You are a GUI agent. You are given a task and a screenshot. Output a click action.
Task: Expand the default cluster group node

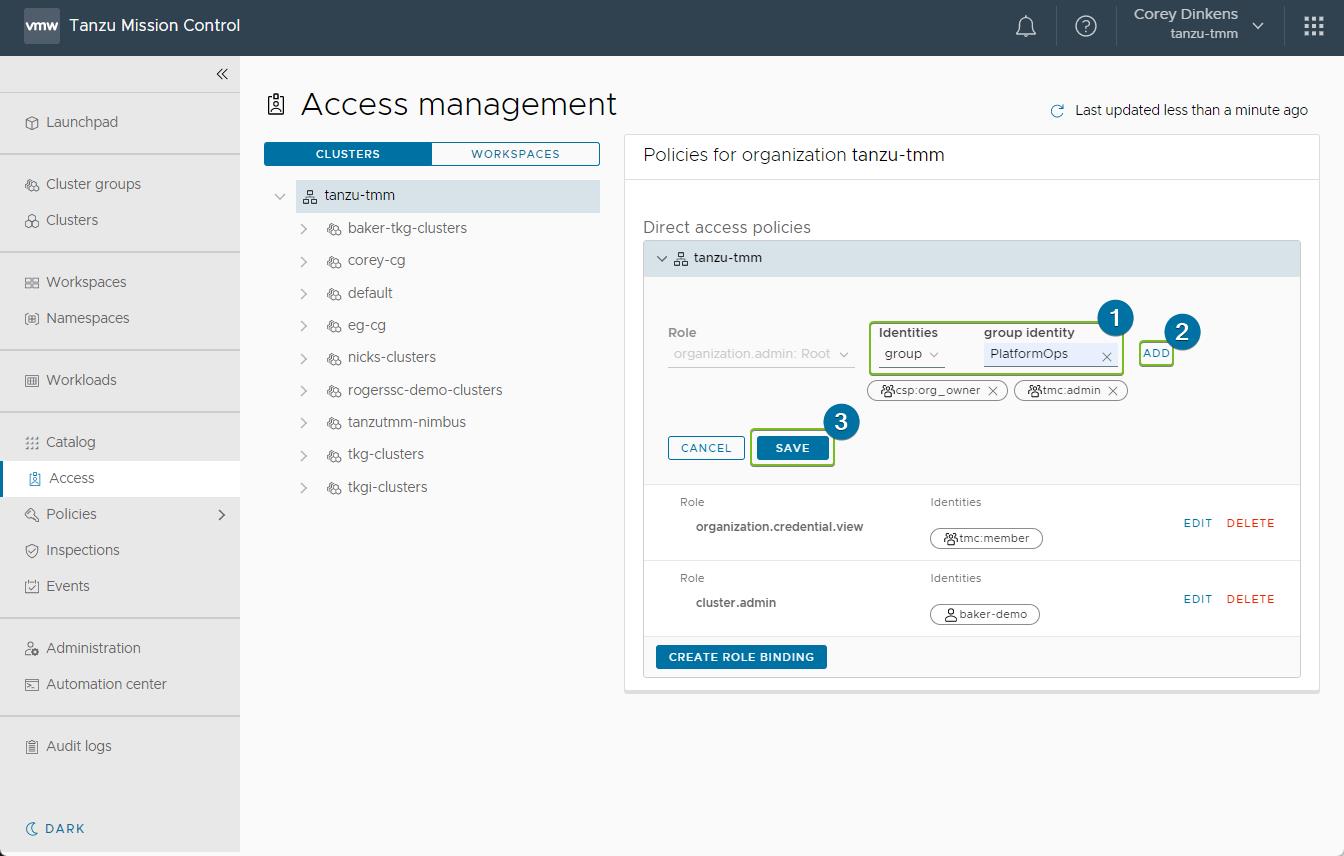[304, 294]
